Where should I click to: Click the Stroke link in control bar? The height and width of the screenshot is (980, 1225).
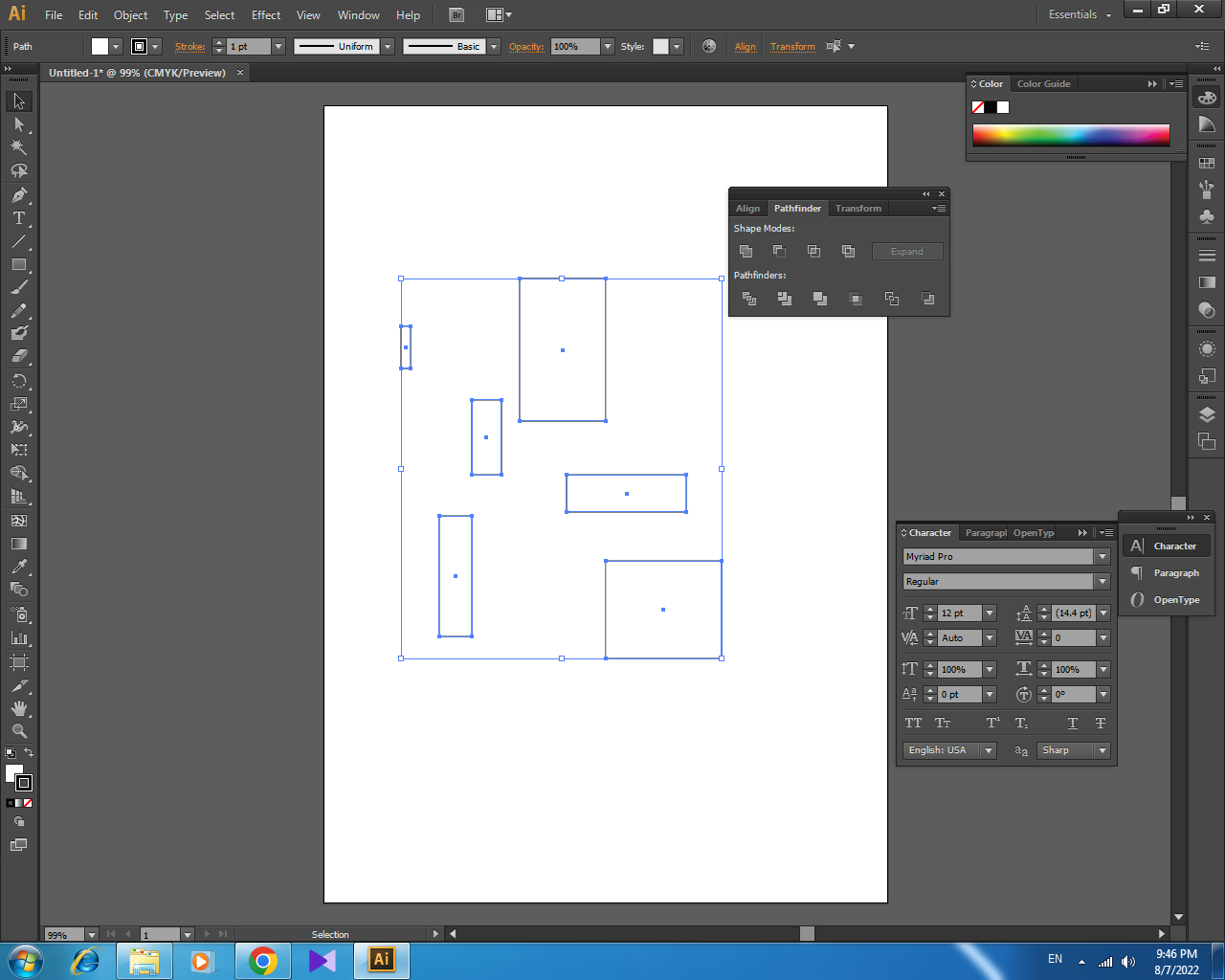coord(189,46)
